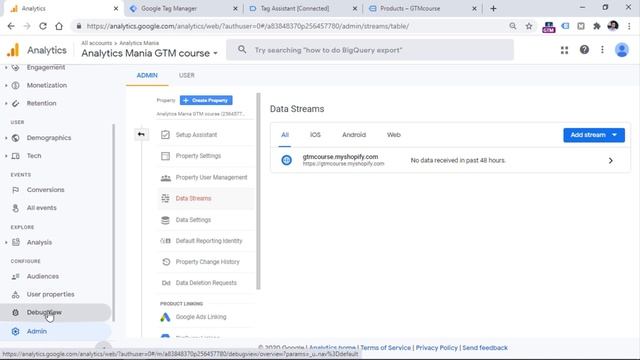
Task: Click the Admin gear icon in sidebar
Action: [x=16, y=331]
